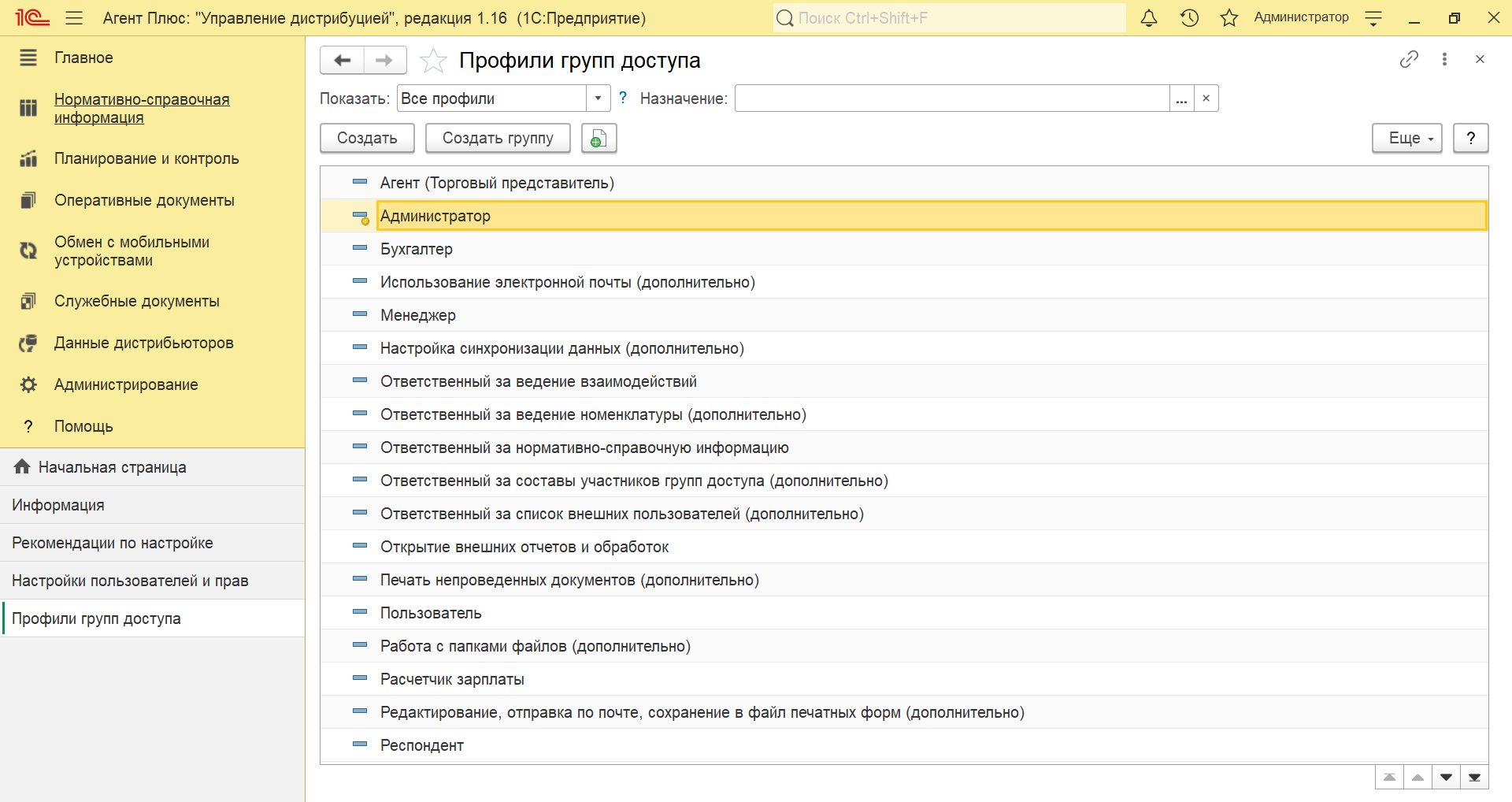Select Профили групп доступа tab in panel
Viewport: 1512px width, 802px height.
[152, 618]
